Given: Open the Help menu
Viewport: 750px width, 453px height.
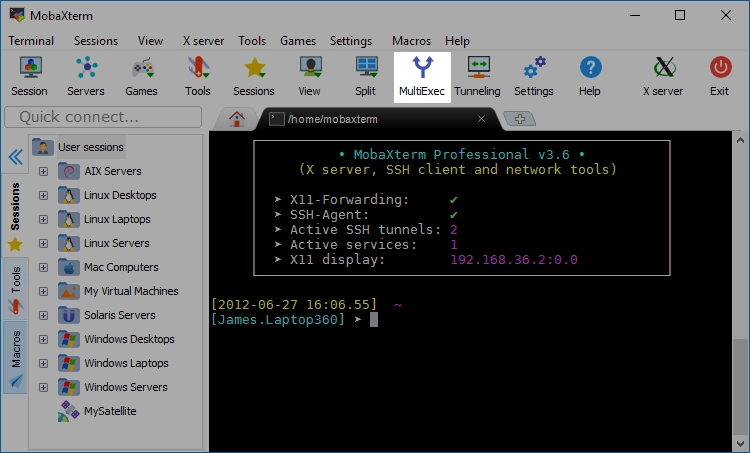Looking at the screenshot, I should (457, 41).
